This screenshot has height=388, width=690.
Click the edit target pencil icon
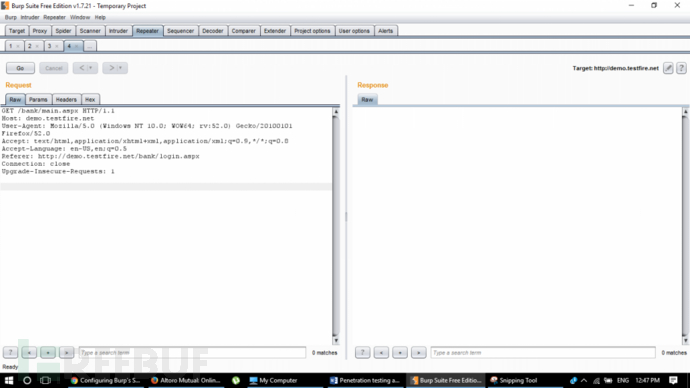tap(668, 68)
